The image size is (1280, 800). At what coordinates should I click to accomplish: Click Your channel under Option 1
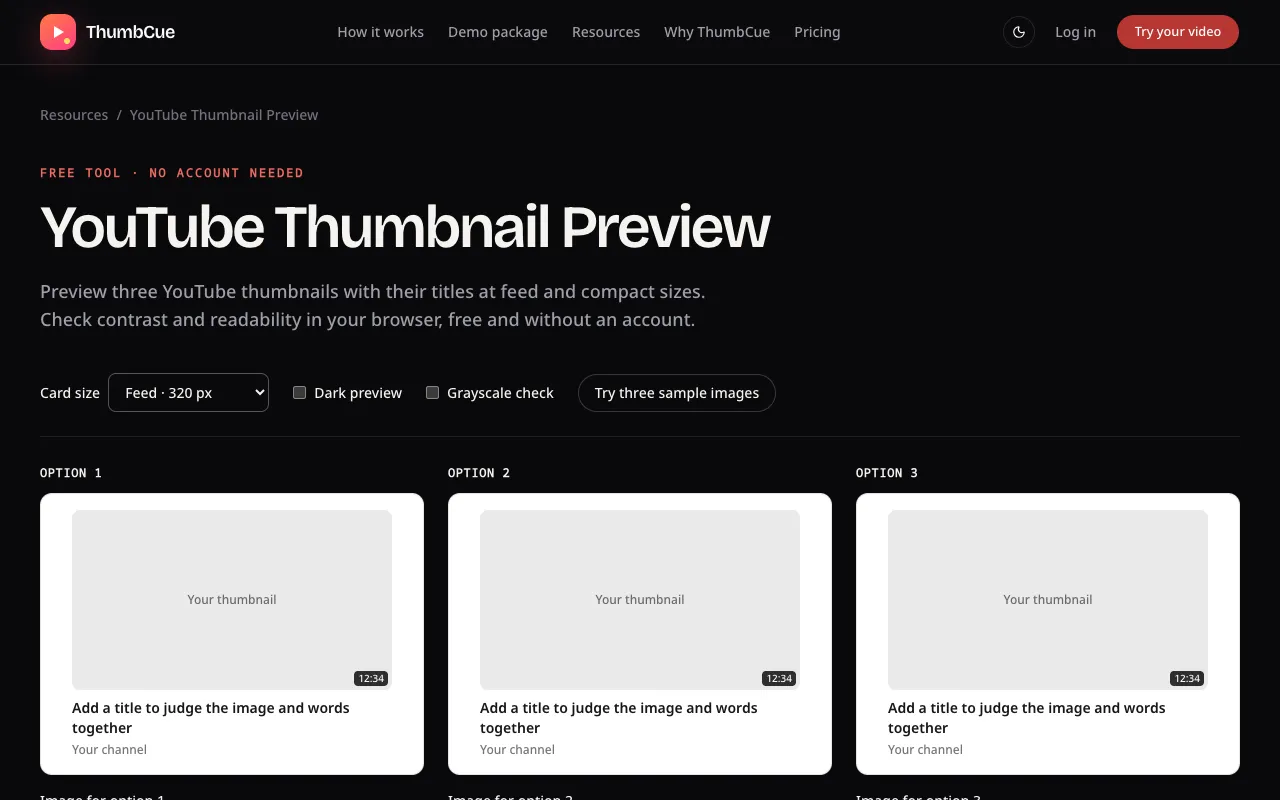click(x=109, y=750)
